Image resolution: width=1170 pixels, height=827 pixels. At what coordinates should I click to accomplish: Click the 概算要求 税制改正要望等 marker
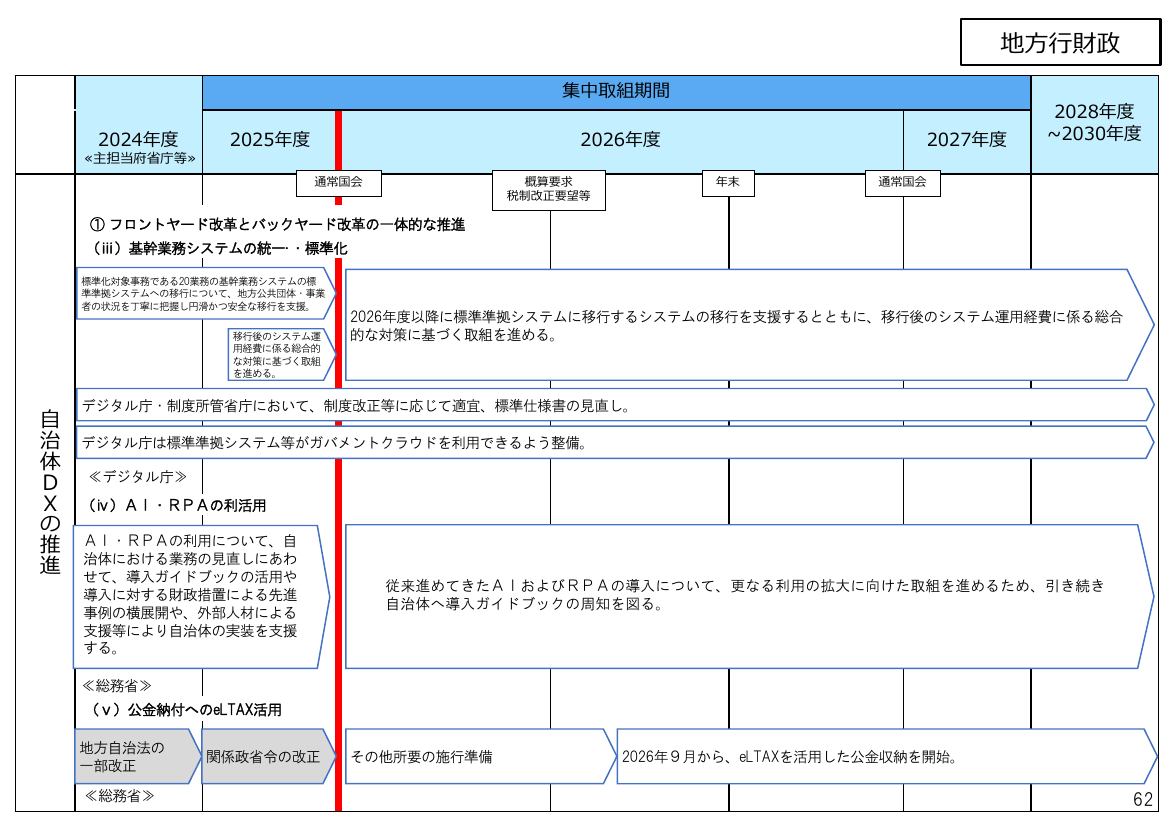[548, 190]
